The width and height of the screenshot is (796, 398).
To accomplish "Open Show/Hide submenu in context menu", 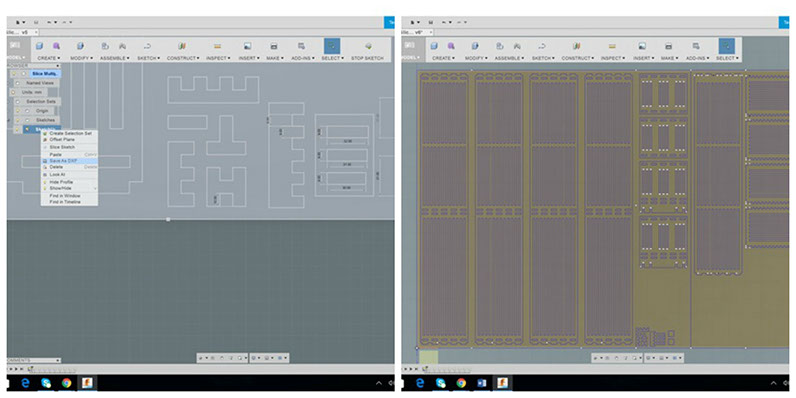I will 70,188.
